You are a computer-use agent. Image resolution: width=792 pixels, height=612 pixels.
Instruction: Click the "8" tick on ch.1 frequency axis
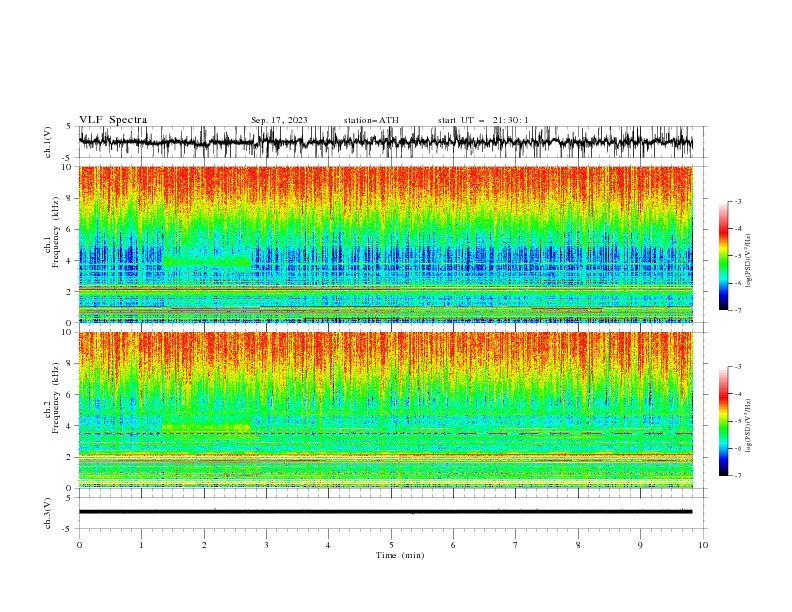71,198
